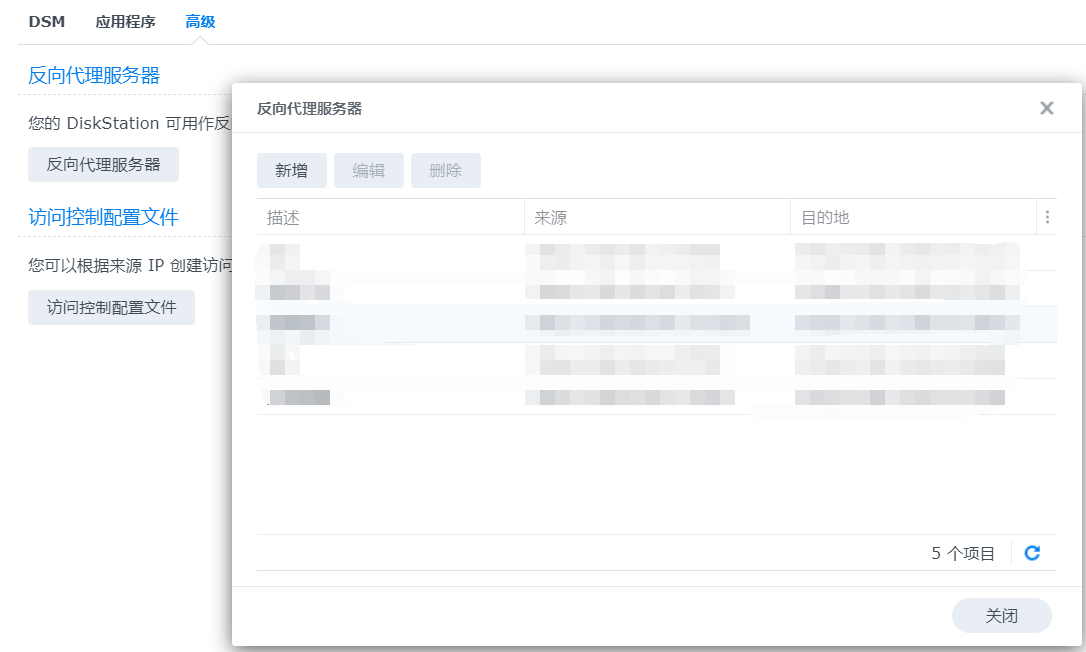Close the dialog with the X icon
This screenshot has width=1086, height=652.
(x=1047, y=108)
